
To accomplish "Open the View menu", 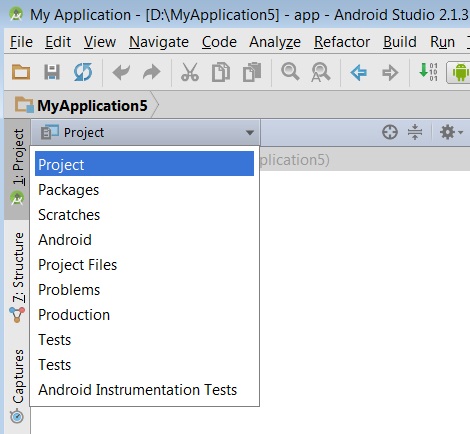I will click(100, 42).
